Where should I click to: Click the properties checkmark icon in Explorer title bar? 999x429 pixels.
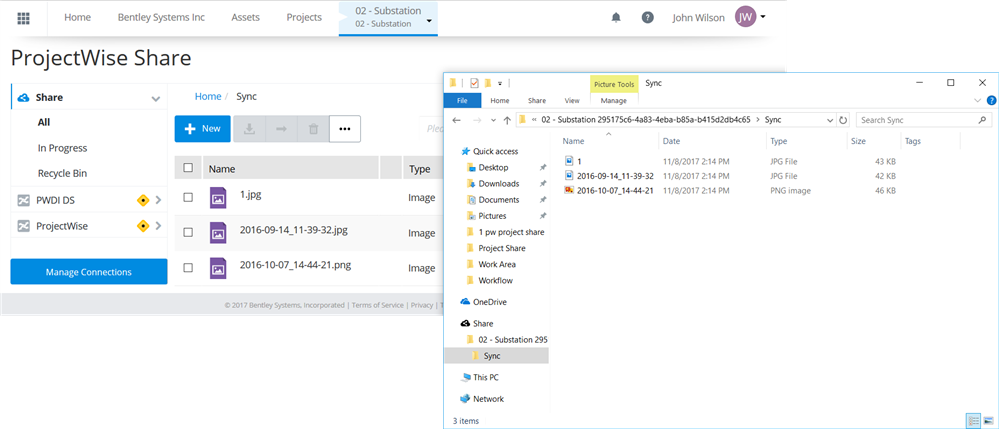coord(474,83)
